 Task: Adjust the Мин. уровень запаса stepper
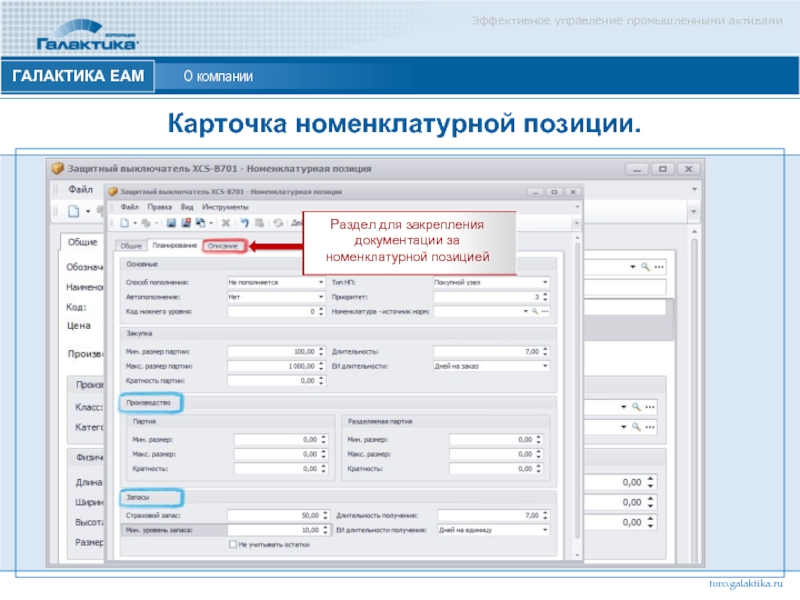(x=325, y=530)
